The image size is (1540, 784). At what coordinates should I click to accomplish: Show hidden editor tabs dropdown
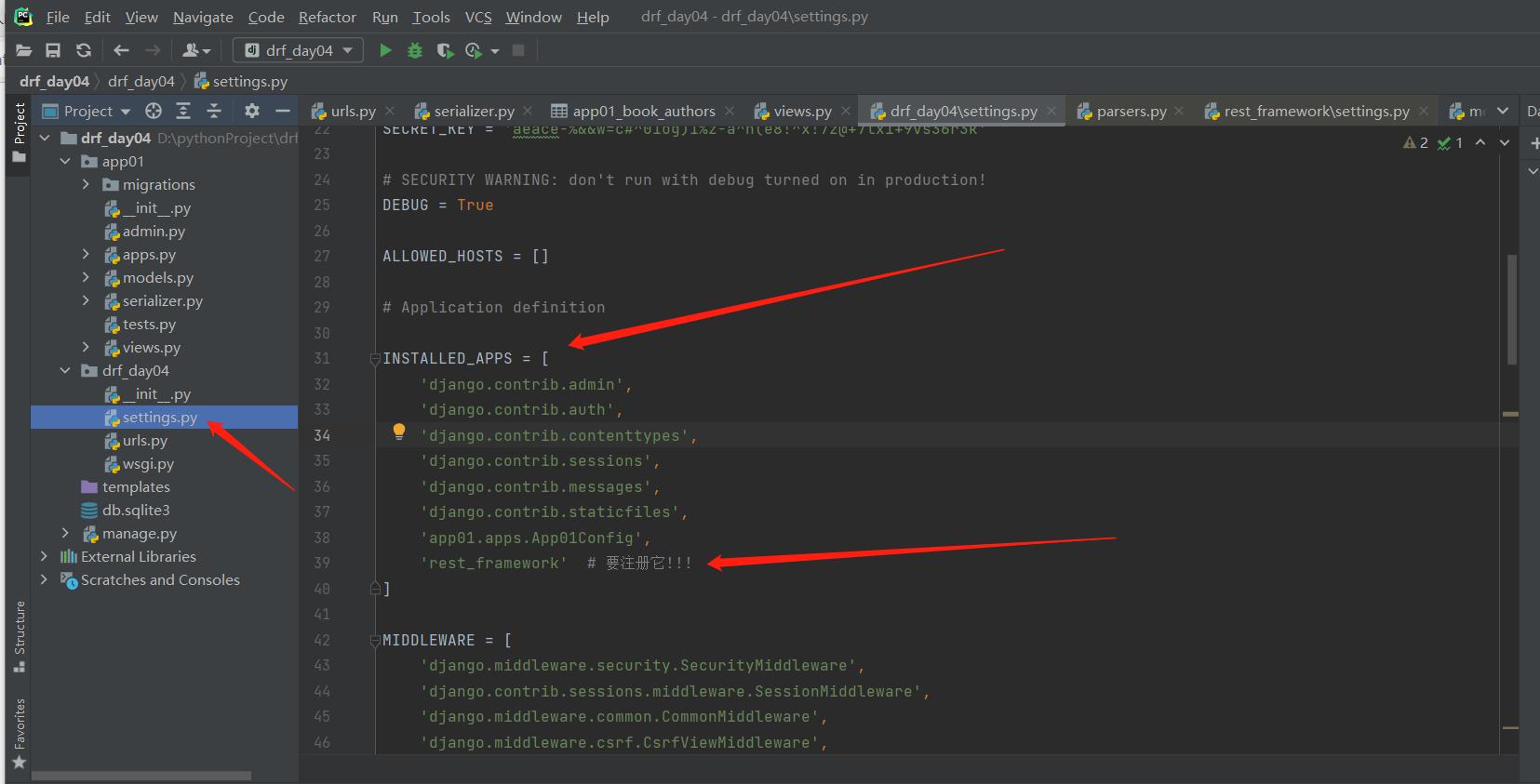coord(1503,111)
